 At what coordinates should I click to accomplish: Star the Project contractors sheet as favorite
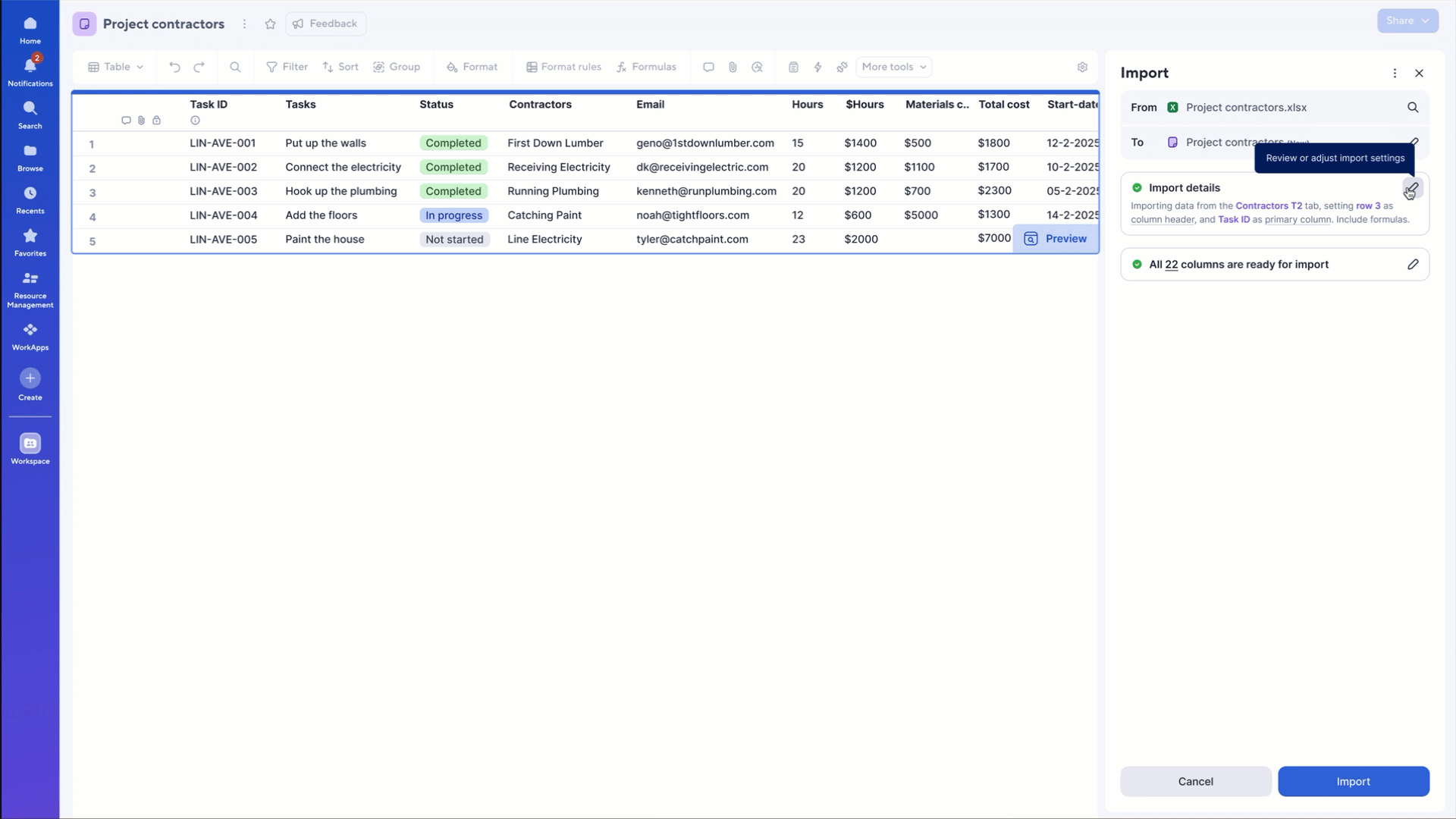(270, 24)
